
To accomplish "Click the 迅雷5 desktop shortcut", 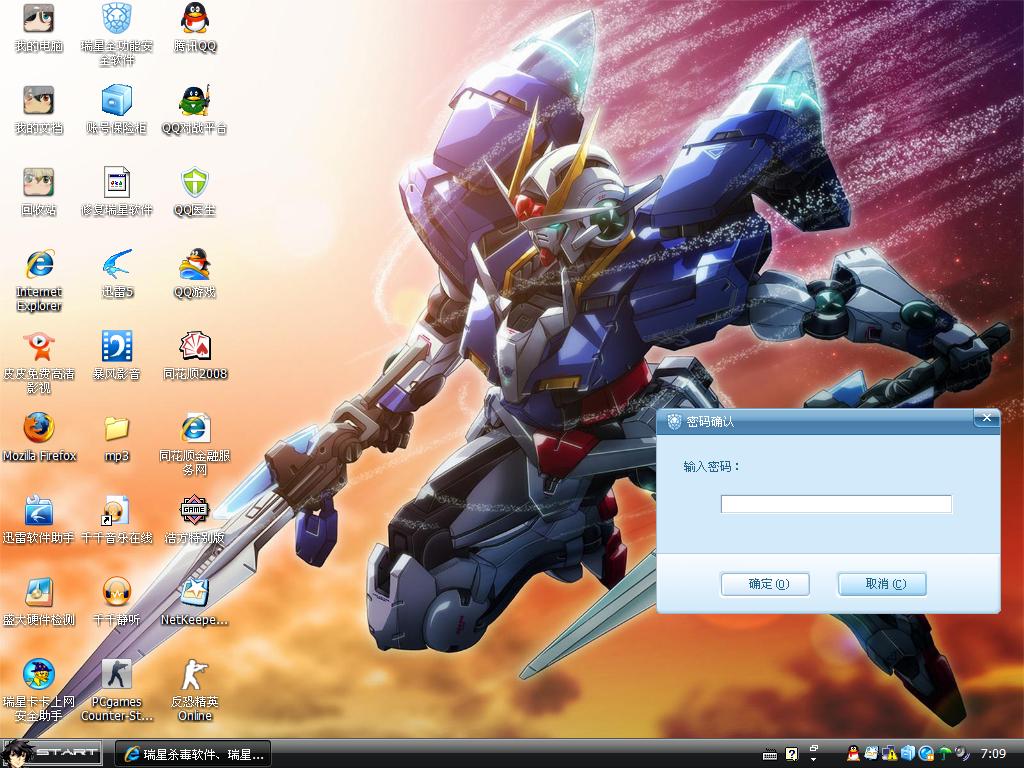I will coord(117,265).
